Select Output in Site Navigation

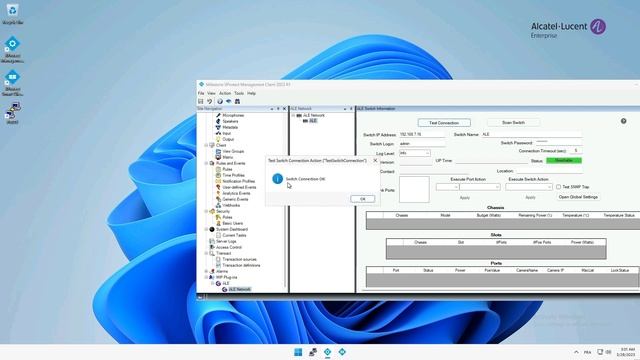point(228,139)
